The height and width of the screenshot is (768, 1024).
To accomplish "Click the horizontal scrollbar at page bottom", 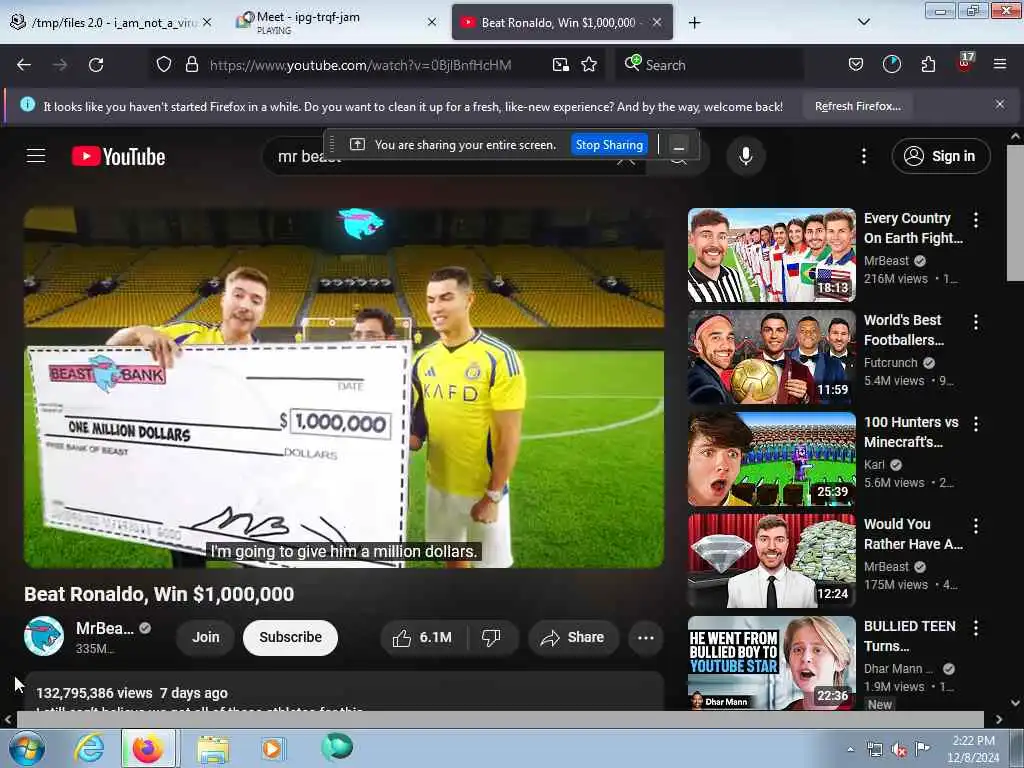I will point(500,719).
